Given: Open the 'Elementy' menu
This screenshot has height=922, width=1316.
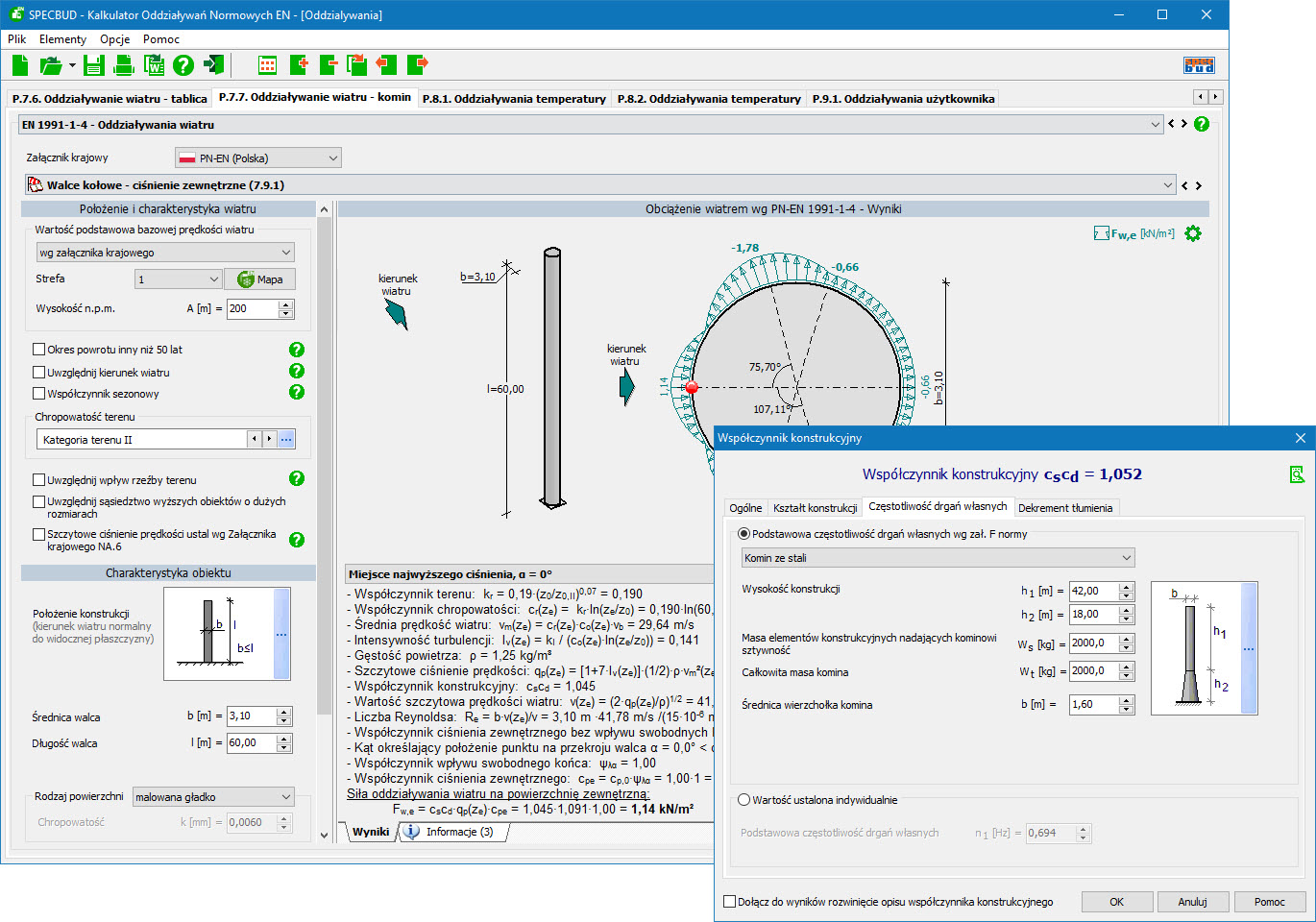Looking at the screenshot, I should click(62, 39).
